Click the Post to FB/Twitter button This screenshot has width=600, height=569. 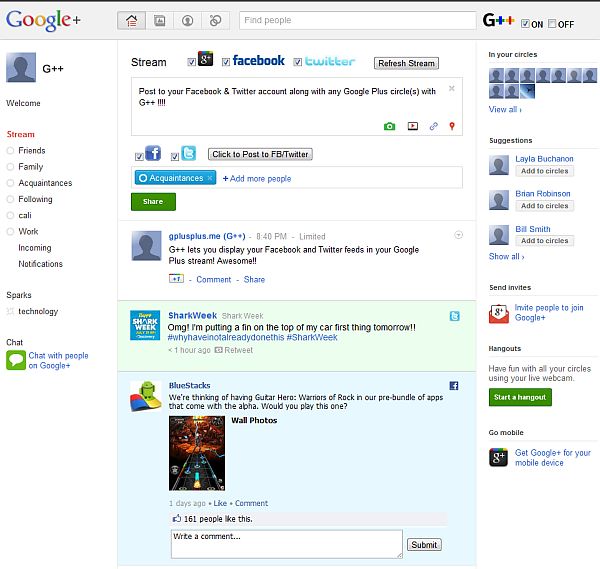coord(260,154)
